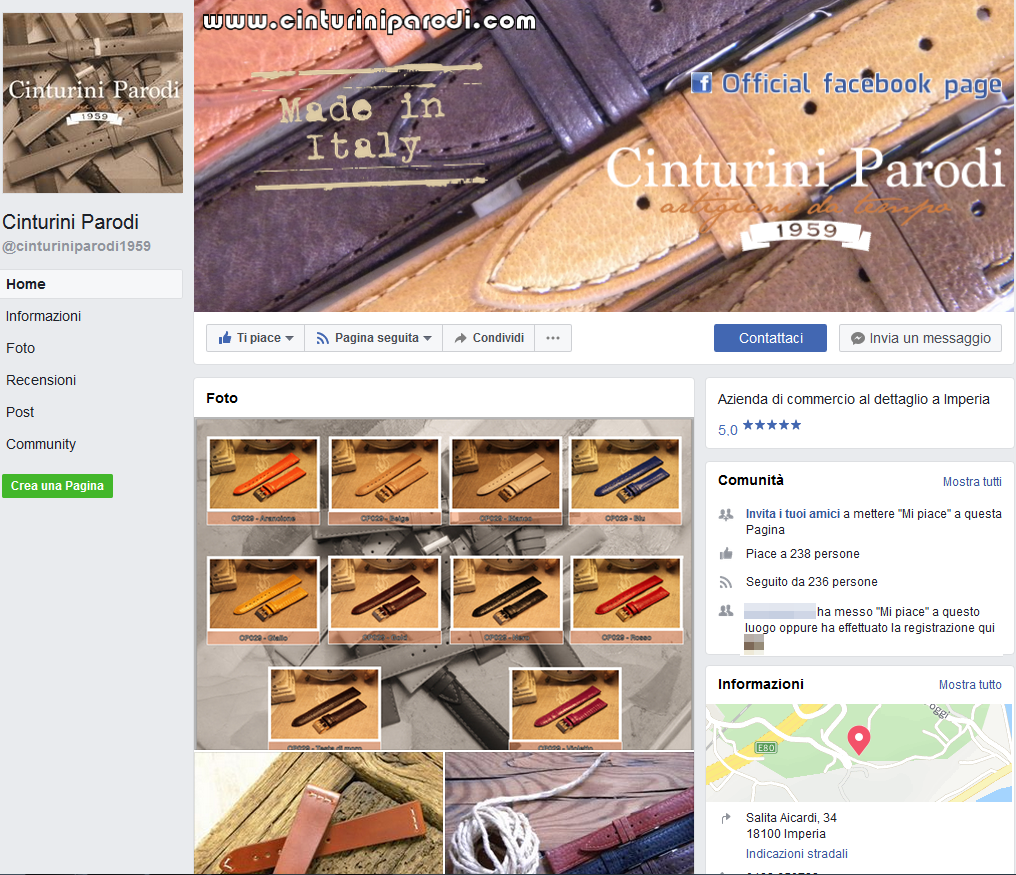Click the Messenger icon in Invia un messaggio
The width and height of the screenshot is (1016, 875).
pos(857,338)
